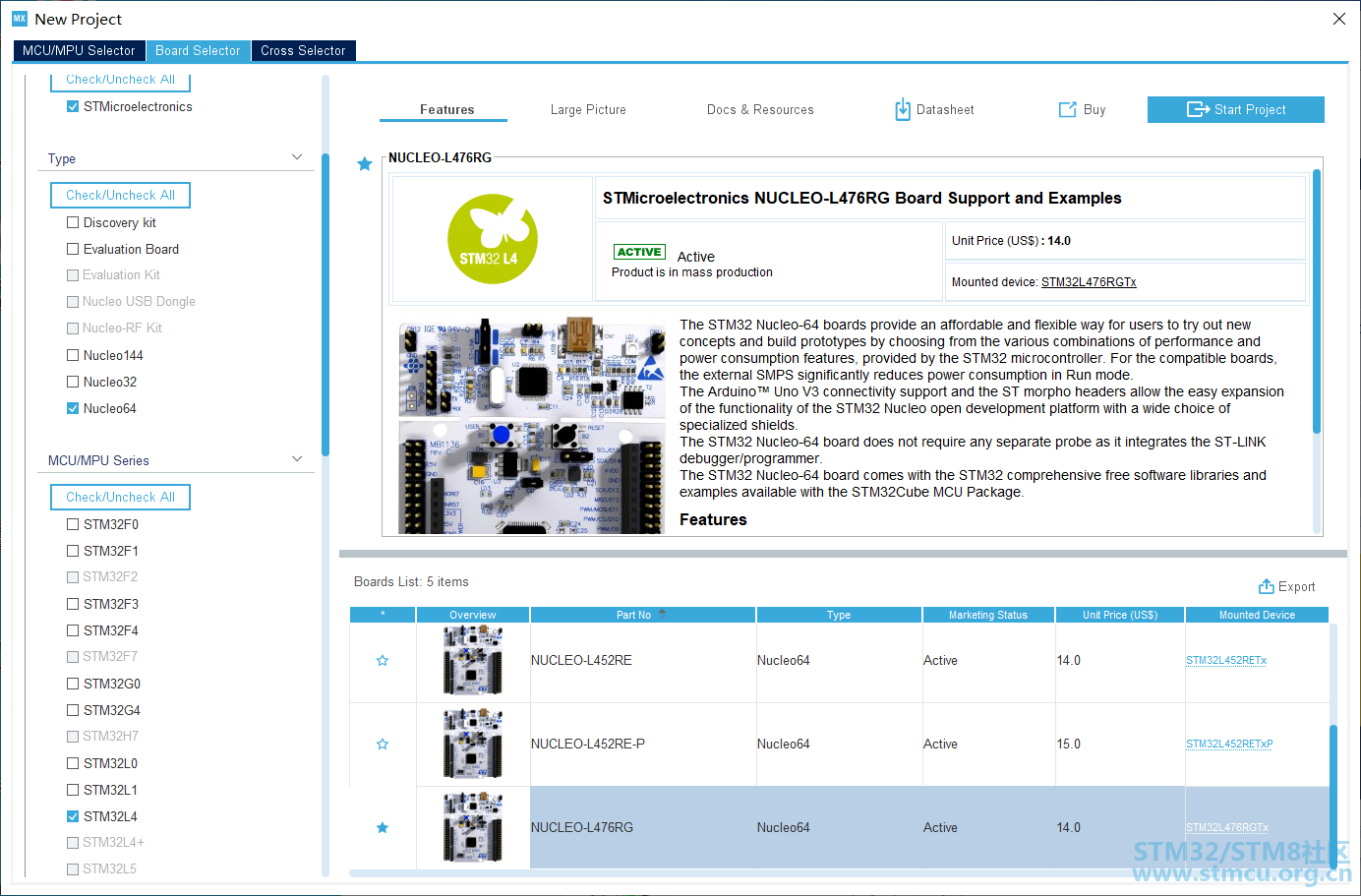This screenshot has height=896, width=1361.
Task: Click the Overview column header
Action: [x=473, y=615]
